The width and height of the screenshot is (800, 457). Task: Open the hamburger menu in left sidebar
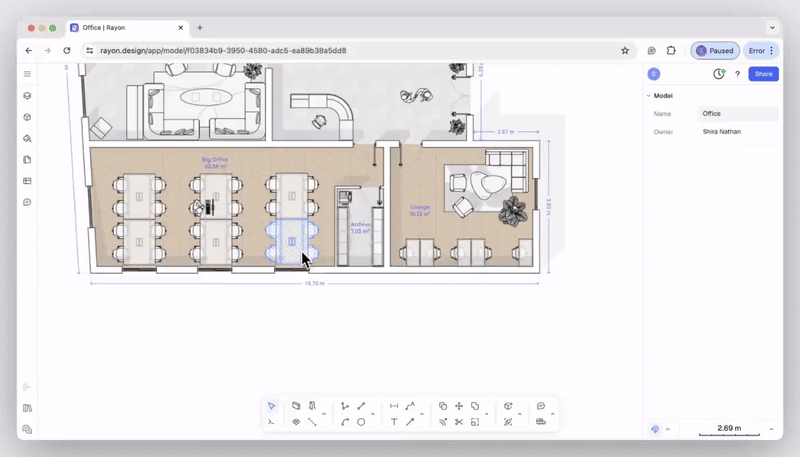28,74
